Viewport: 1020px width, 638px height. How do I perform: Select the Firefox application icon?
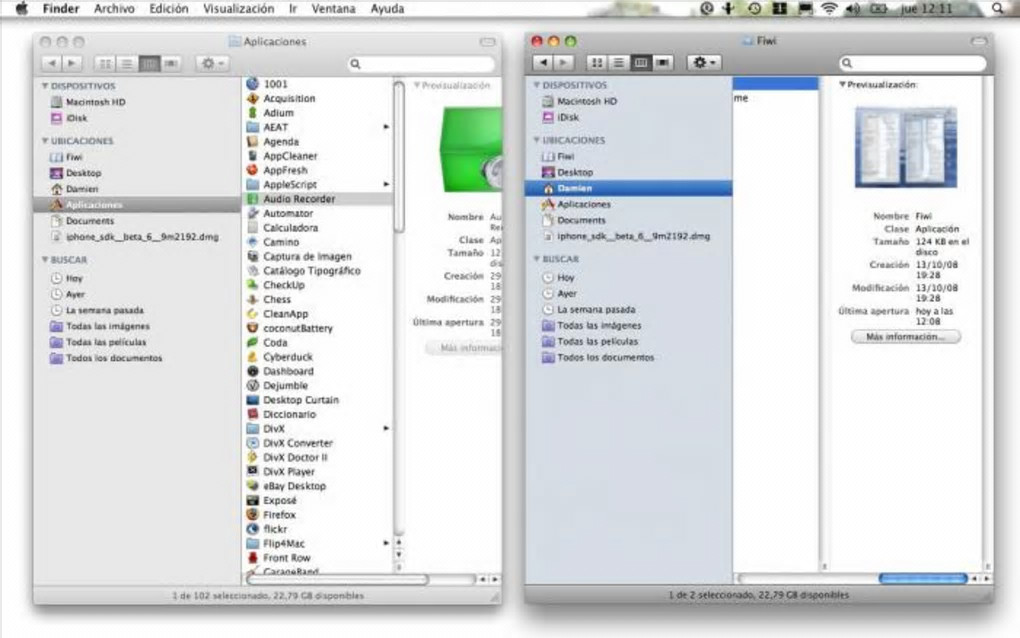tap(253, 514)
